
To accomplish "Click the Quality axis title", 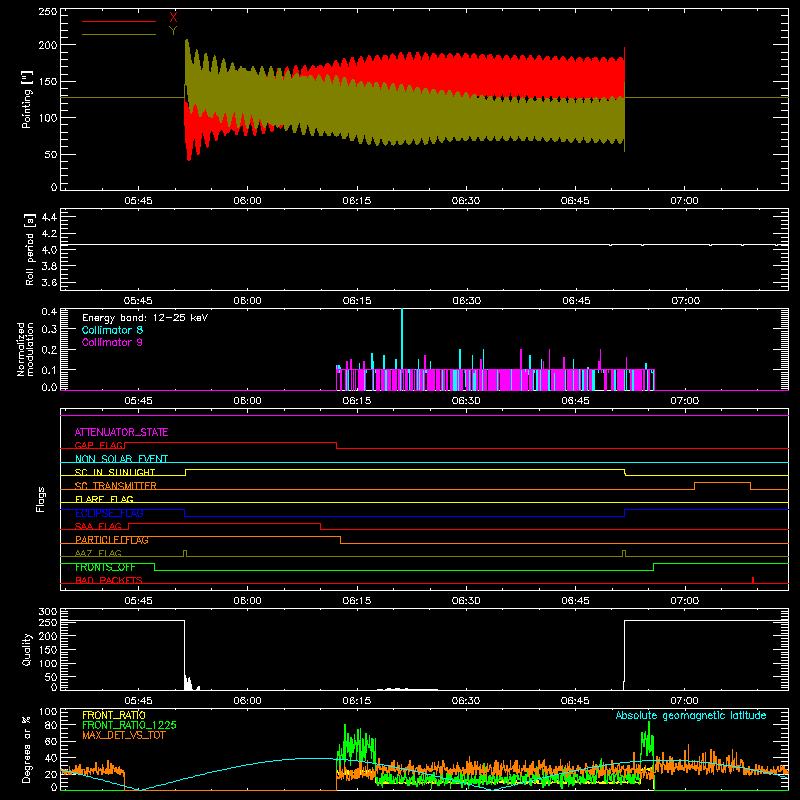I will pyautogui.click(x=27, y=649).
